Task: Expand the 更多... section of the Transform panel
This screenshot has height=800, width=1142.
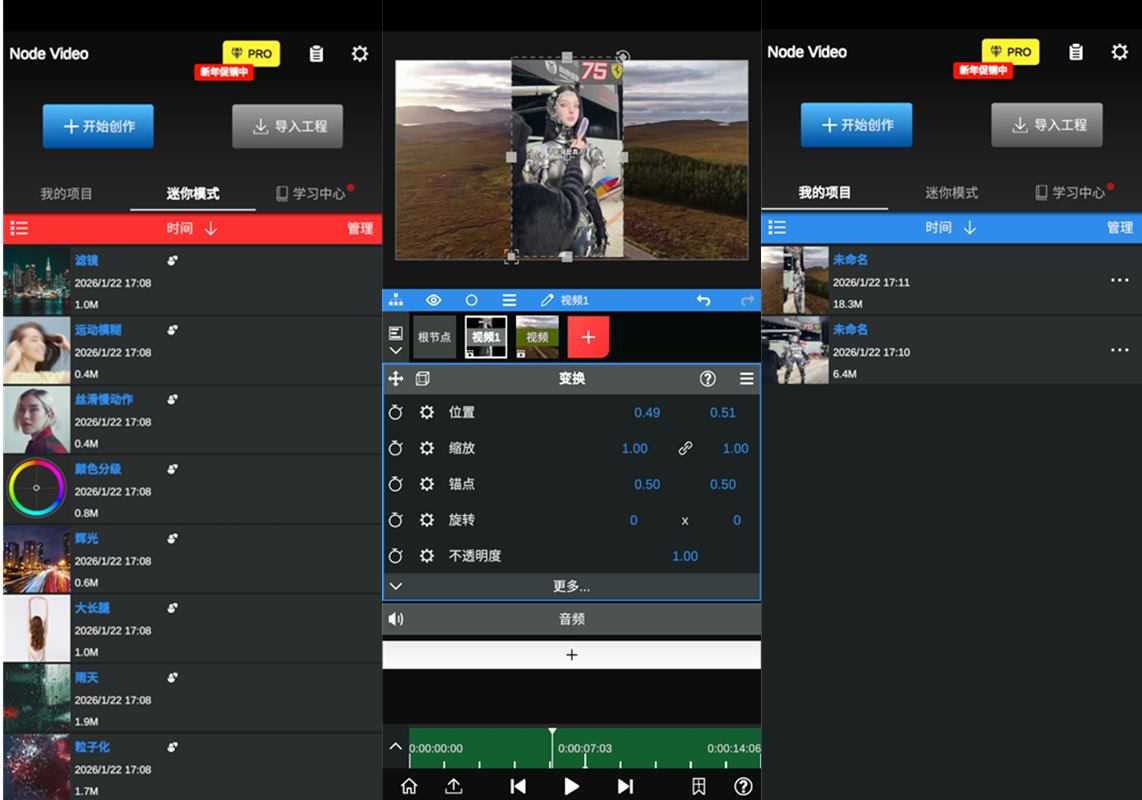Action: (571, 585)
